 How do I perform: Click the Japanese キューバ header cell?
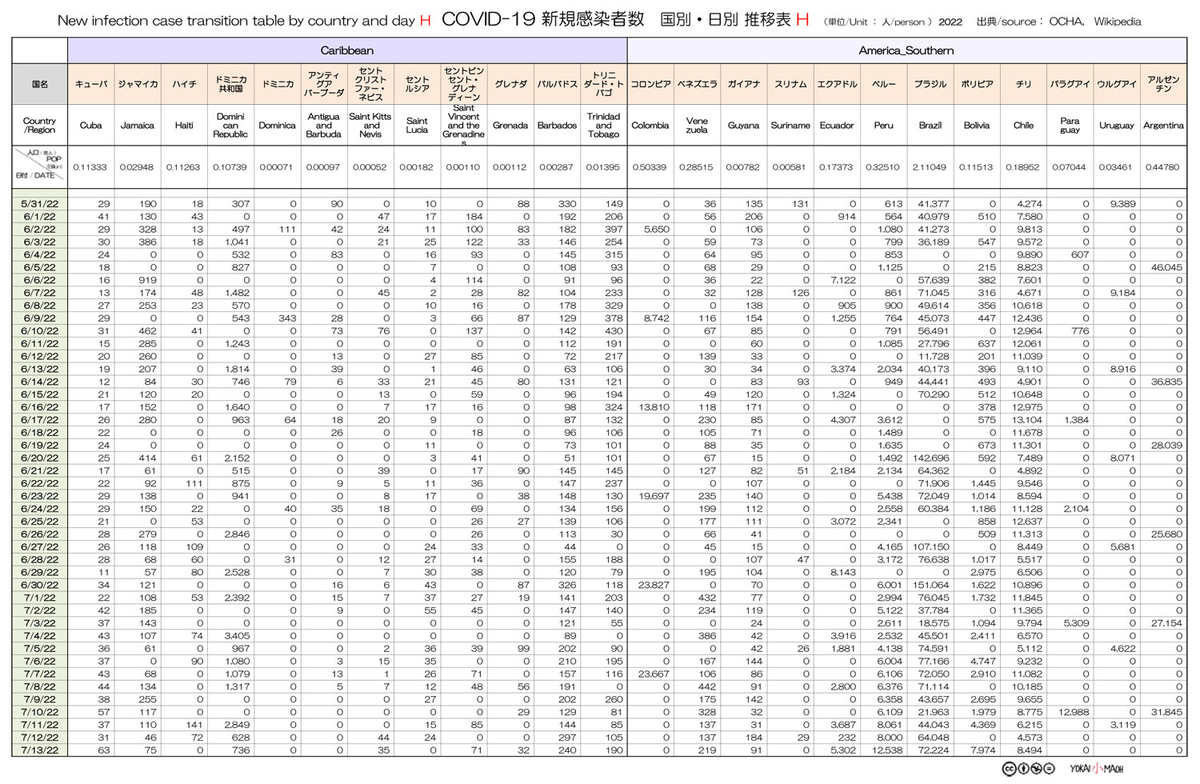tap(91, 85)
